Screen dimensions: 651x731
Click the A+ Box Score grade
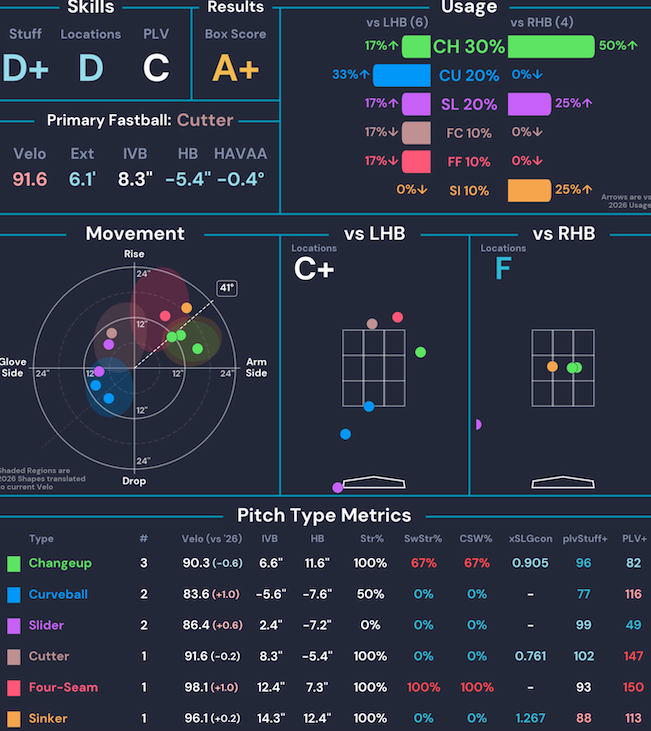click(235, 67)
